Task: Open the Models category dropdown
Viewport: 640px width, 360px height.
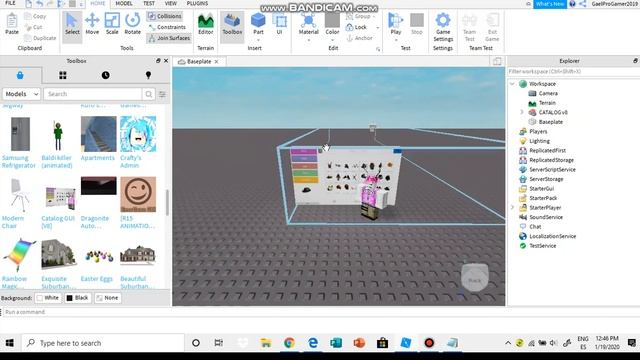Action: tap(21, 94)
